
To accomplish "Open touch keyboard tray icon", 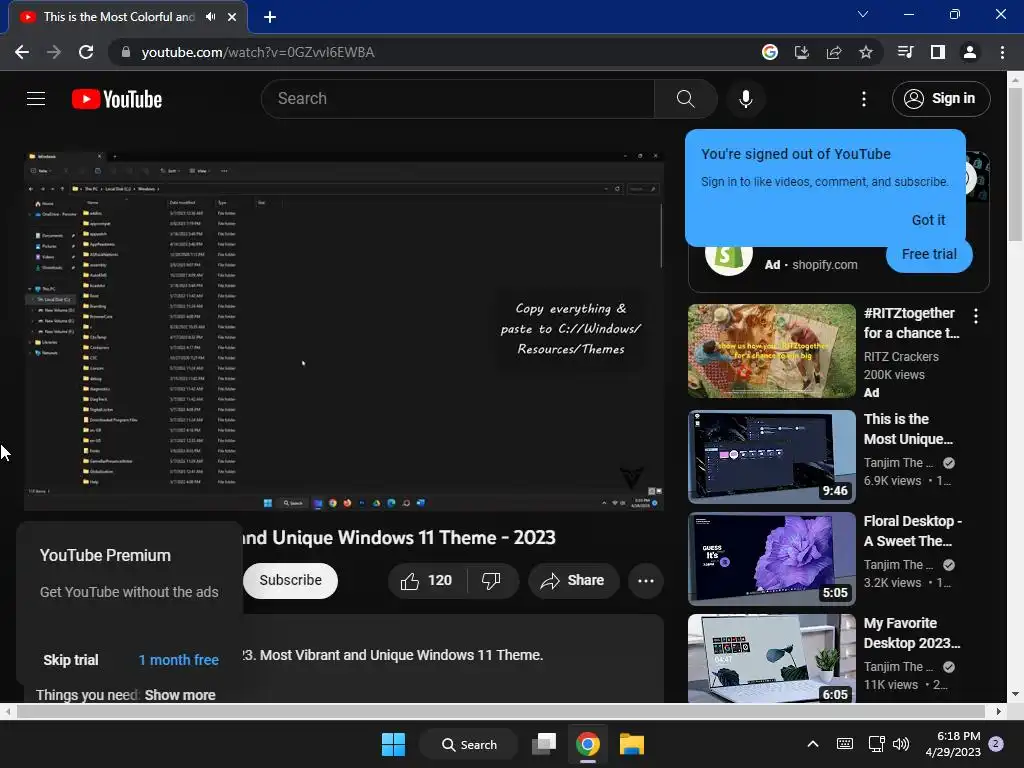I will [x=844, y=744].
